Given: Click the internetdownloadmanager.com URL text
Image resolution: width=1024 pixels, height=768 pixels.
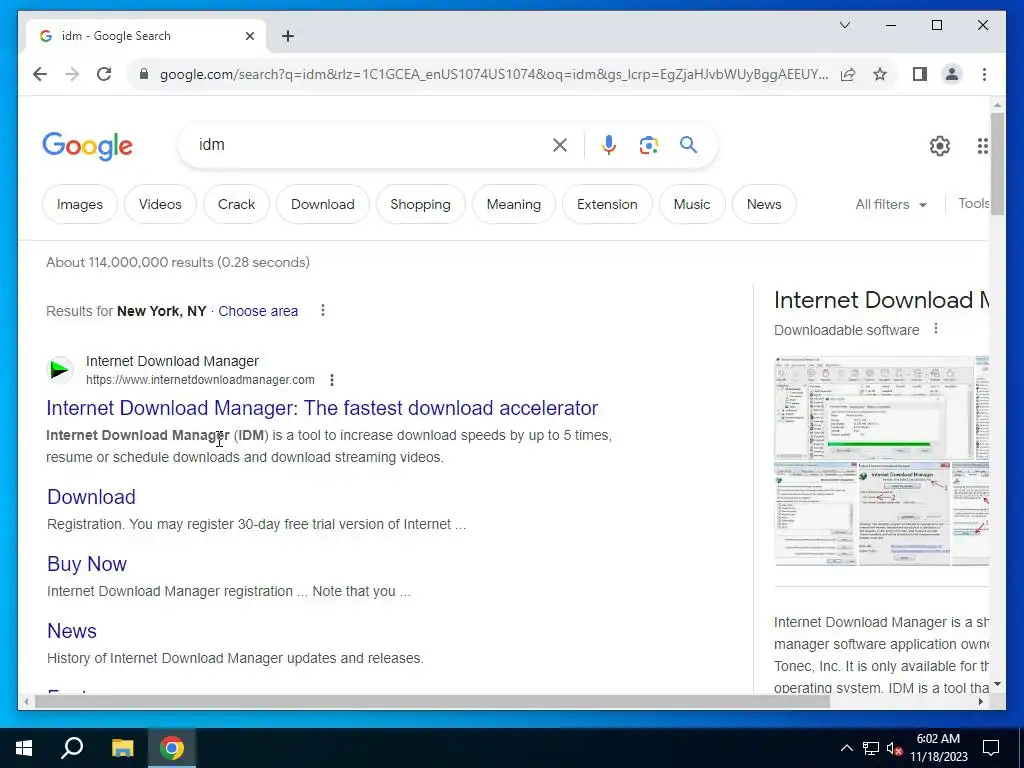Looking at the screenshot, I should coord(200,380).
